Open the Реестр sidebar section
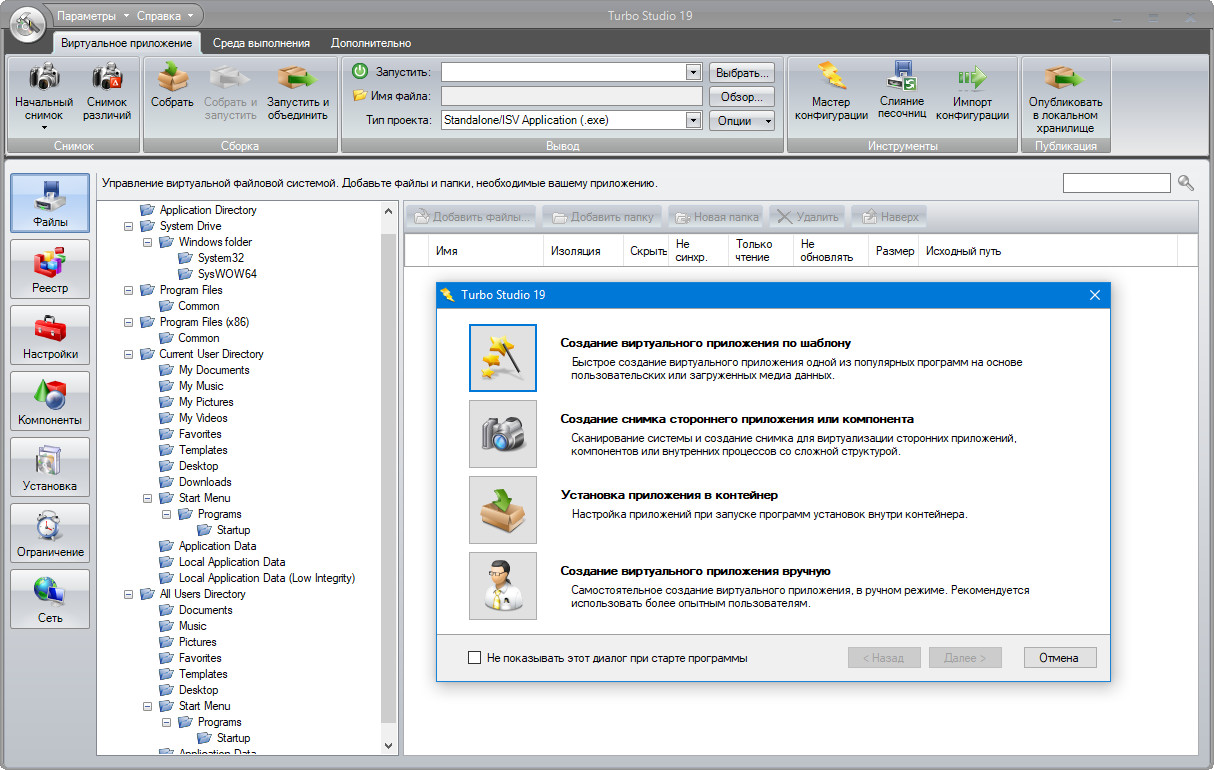1214x770 pixels. (50, 268)
